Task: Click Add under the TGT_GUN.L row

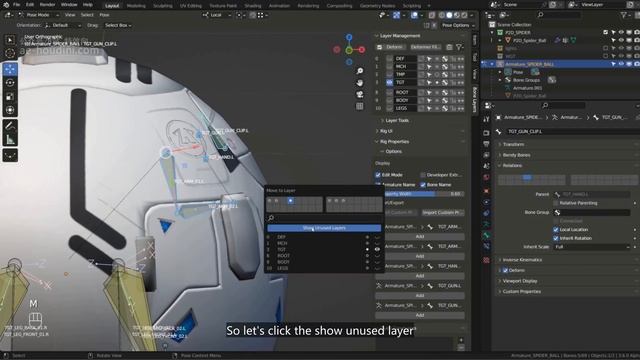Action: pyautogui.click(x=420, y=296)
